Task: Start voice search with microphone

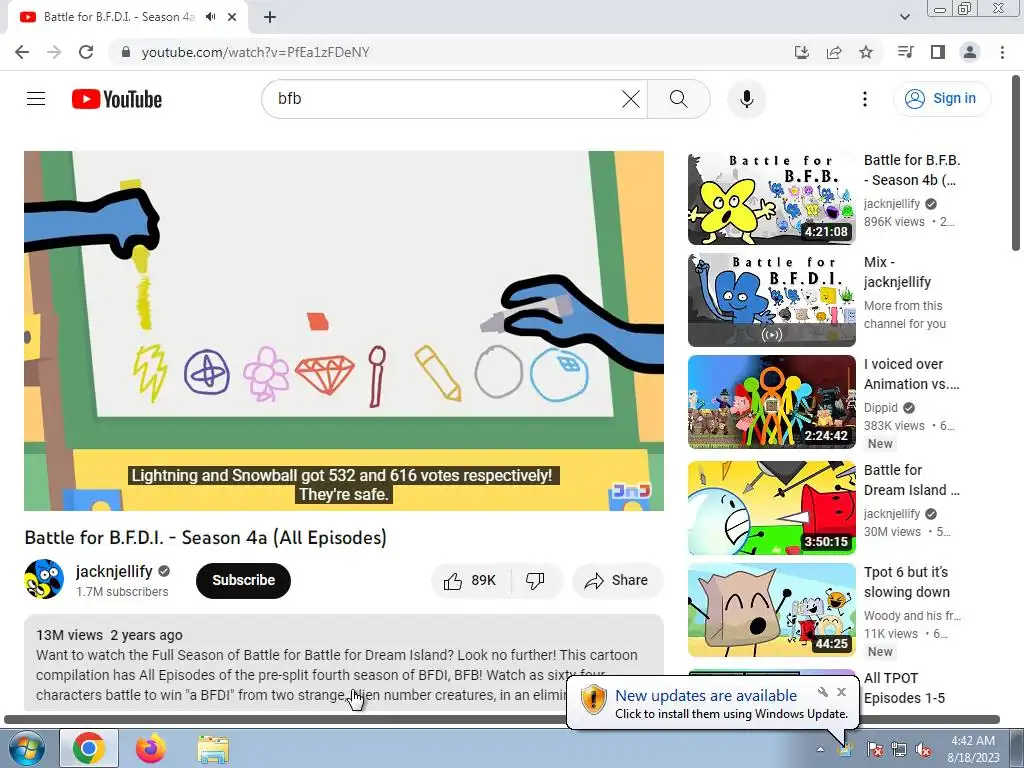Action: [x=746, y=99]
